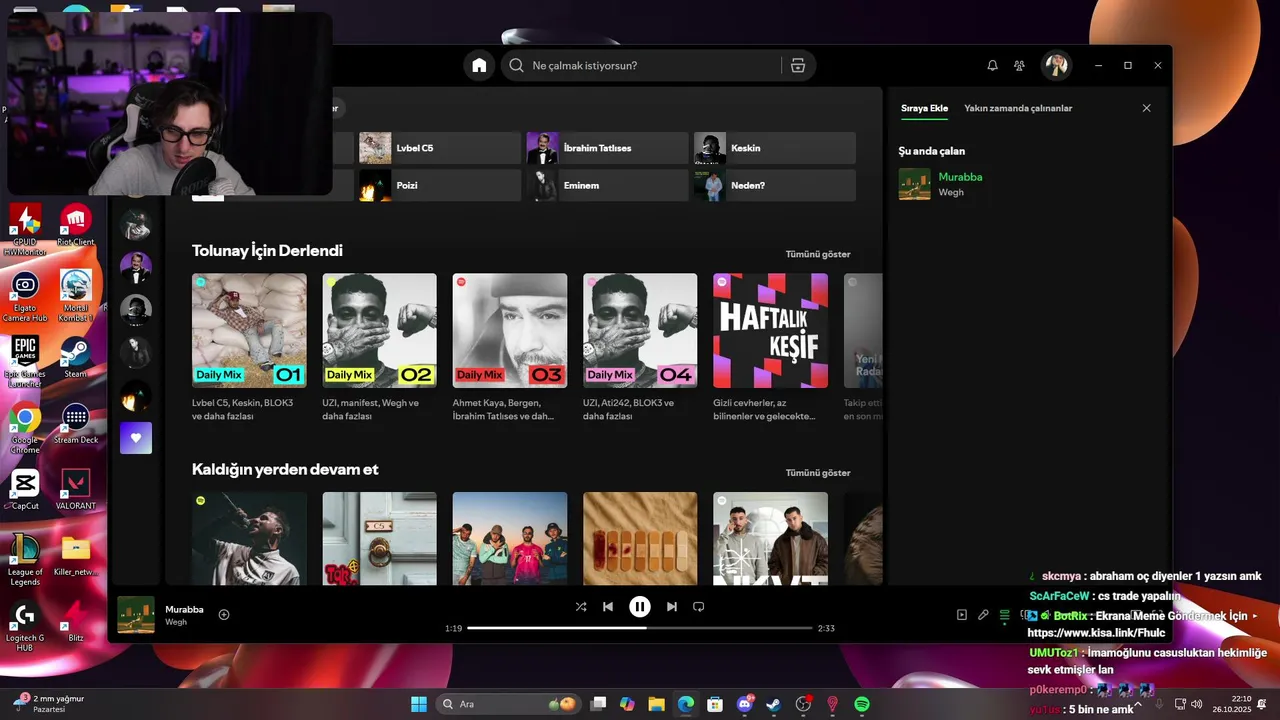Image resolution: width=1280 pixels, height=720 pixels.
Task: Go to Spotify Home via house icon
Action: pyautogui.click(x=479, y=65)
